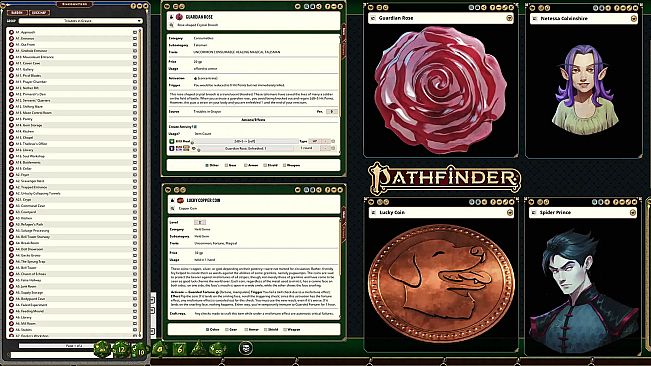The image size is (651, 366).
Task: Click the Netessa Galvinshire portrait image
Action: [584, 89]
